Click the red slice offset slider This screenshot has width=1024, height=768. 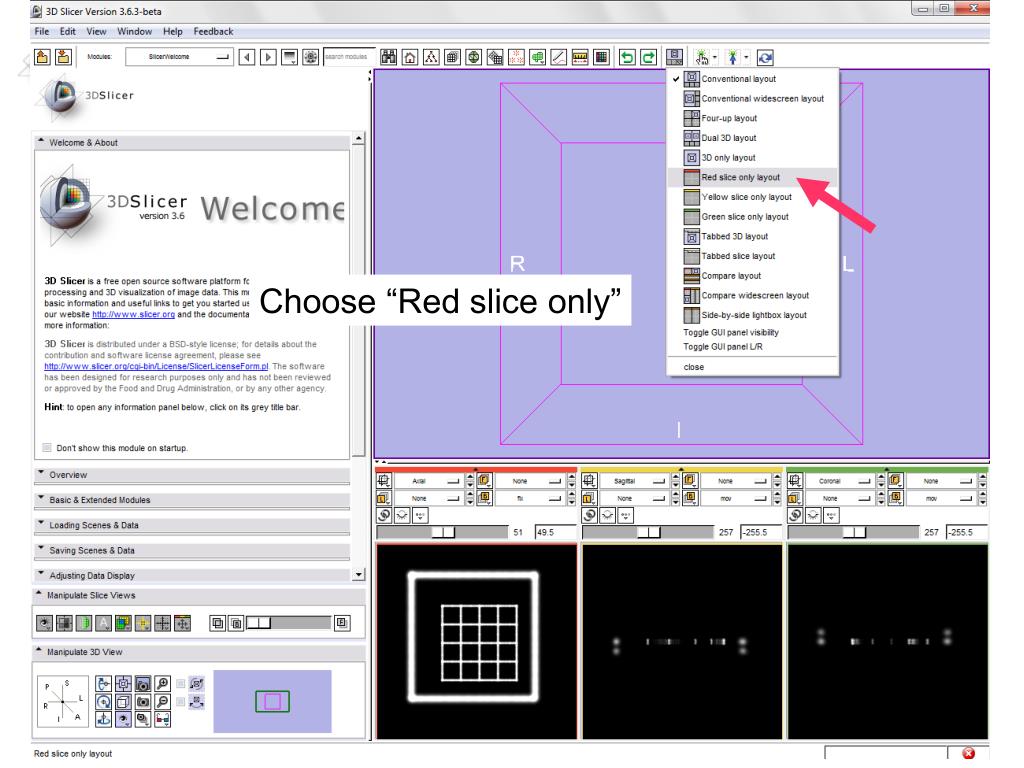click(x=442, y=532)
